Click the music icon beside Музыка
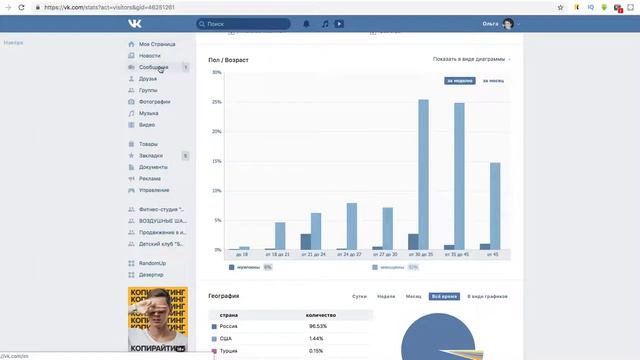 131,113
